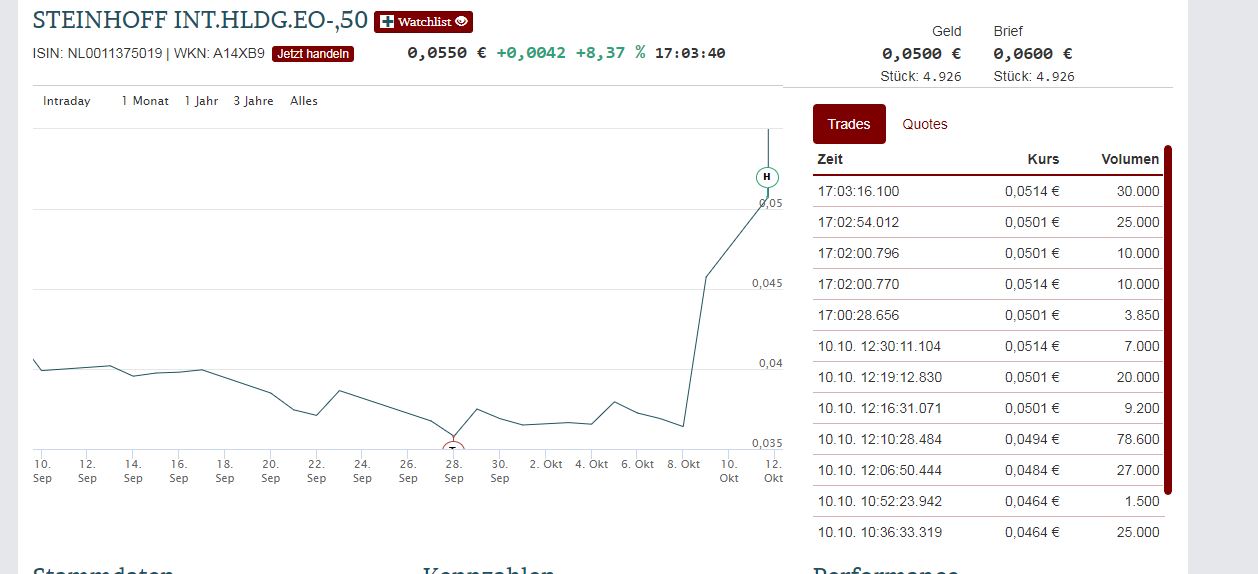Click the 20. Sep axis label

(x=270, y=471)
